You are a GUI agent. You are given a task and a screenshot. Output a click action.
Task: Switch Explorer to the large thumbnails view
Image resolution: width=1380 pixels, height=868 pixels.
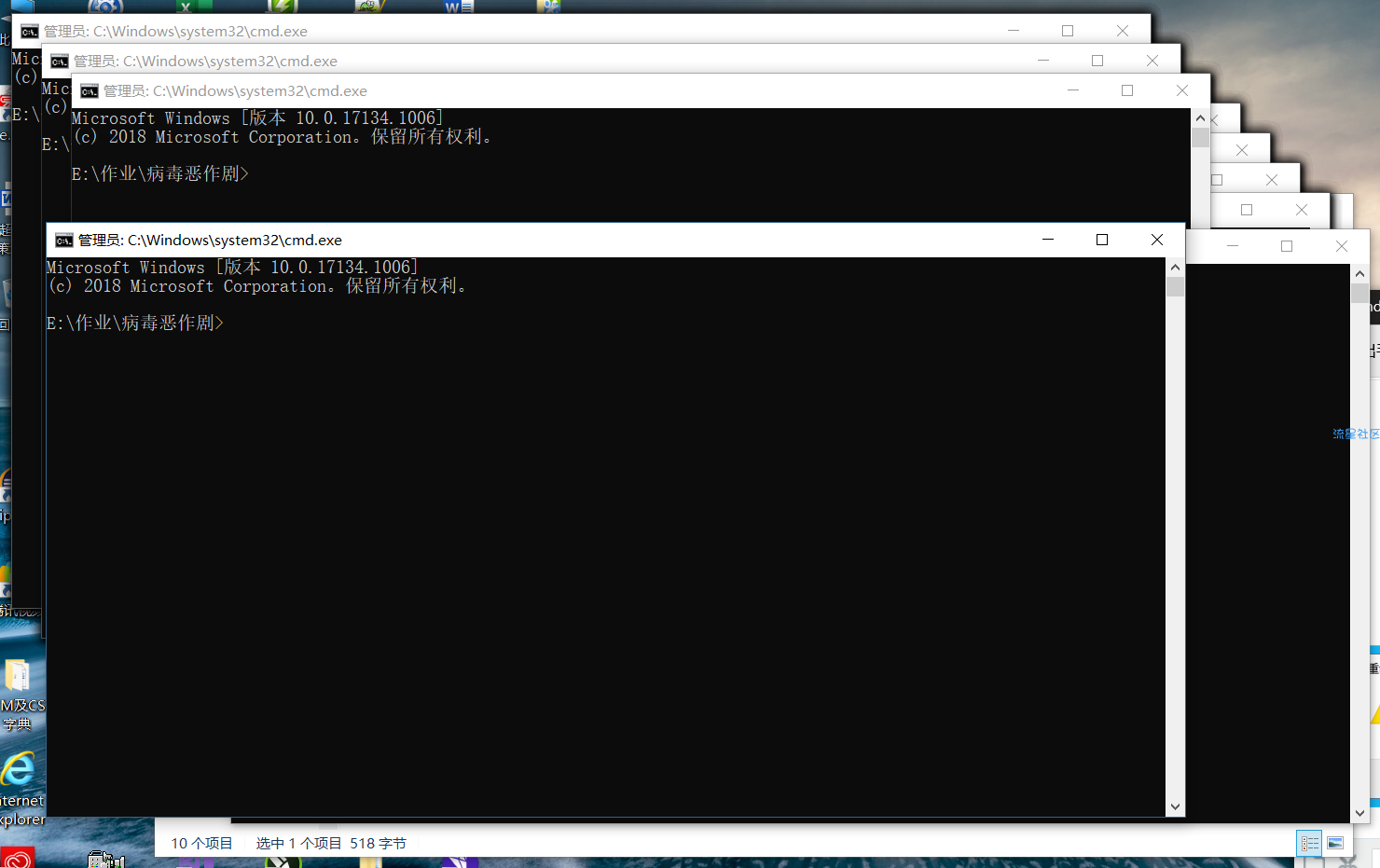(1335, 843)
